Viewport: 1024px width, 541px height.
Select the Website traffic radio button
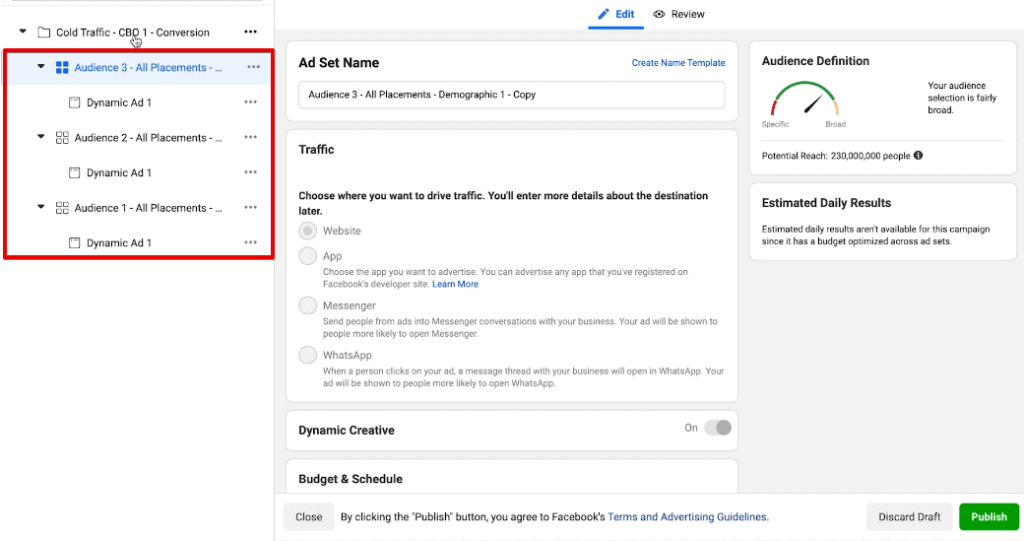(x=308, y=231)
